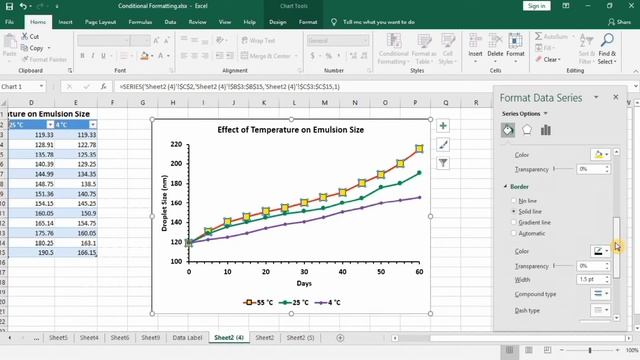Click the previous sheet scroll arrow
The width and height of the screenshot is (640, 360).
[10, 338]
